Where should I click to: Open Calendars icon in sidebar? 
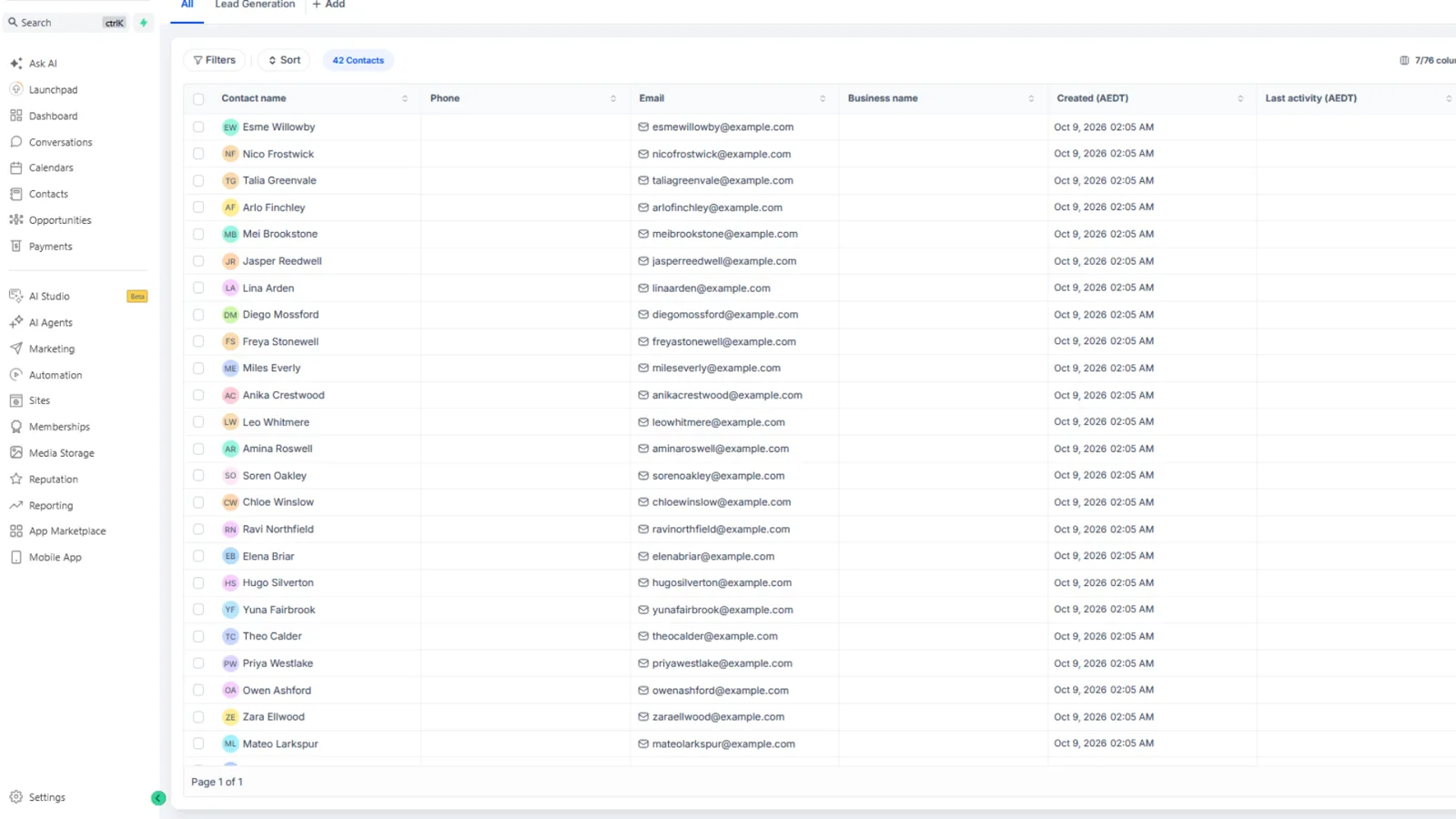coord(16,167)
